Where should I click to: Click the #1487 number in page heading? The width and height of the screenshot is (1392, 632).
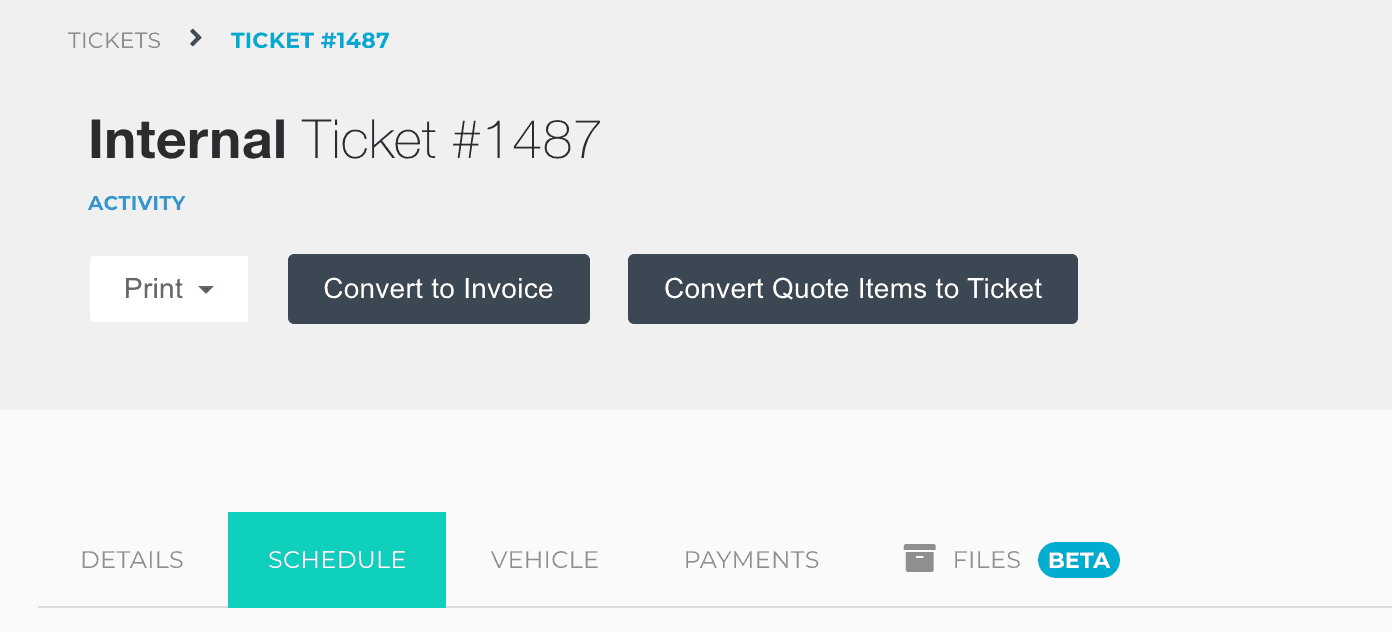pos(526,139)
